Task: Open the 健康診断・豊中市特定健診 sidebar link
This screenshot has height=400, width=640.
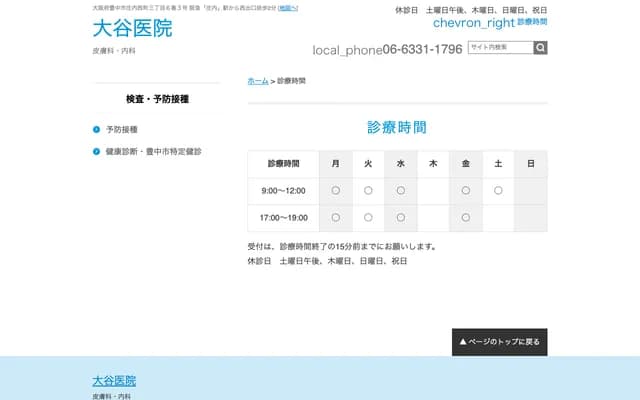Action: point(153,152)
